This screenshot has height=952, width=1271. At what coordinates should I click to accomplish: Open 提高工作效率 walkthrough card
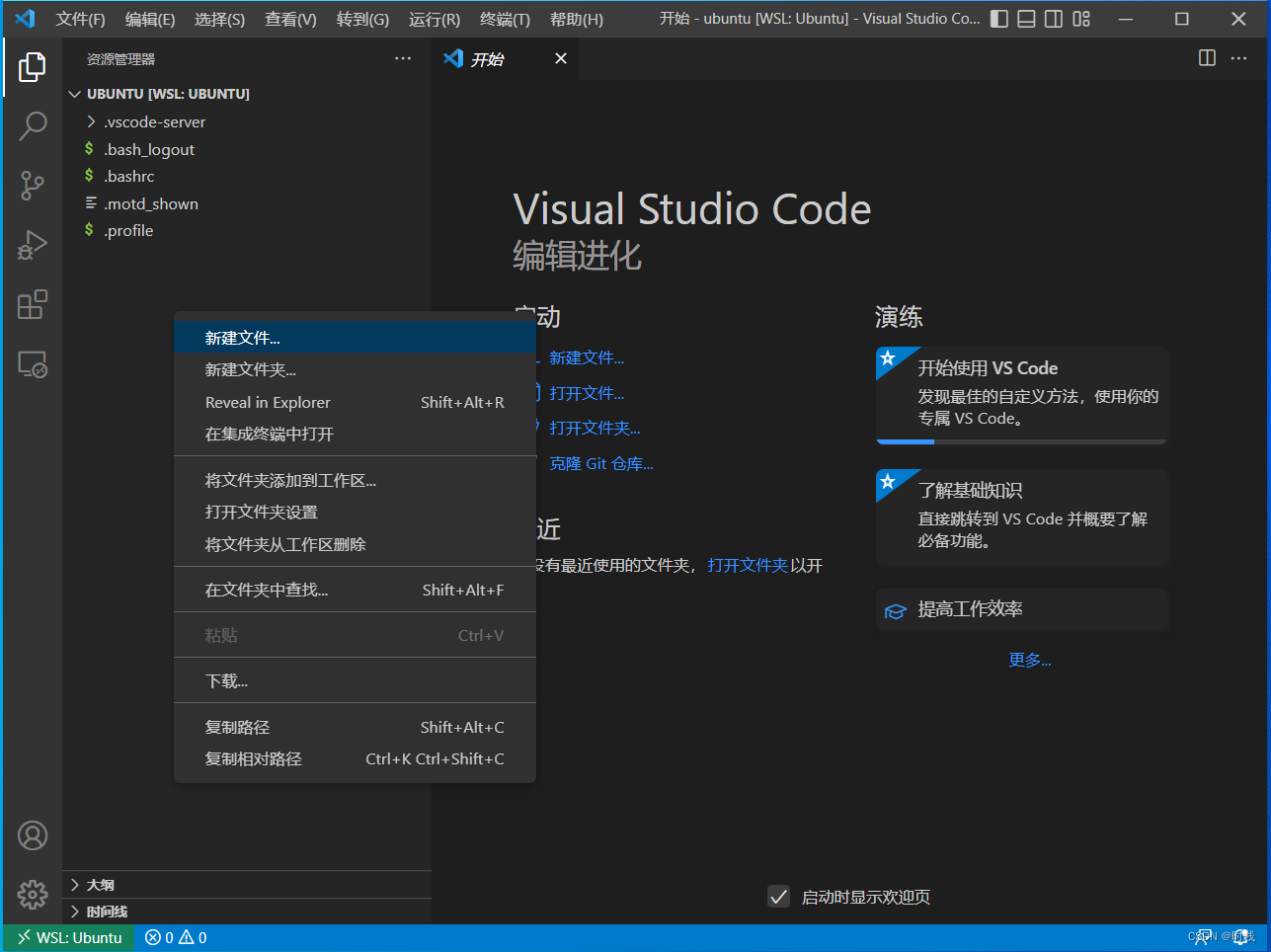pyautogui.click(x=1022, y=609)
